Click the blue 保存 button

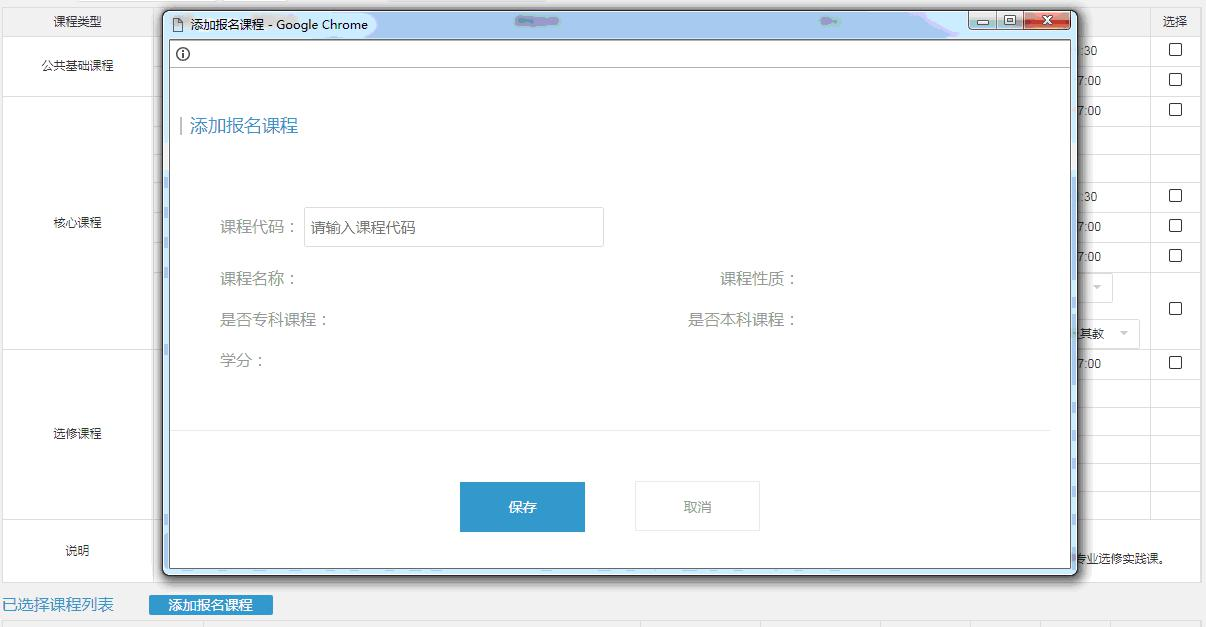522,507
